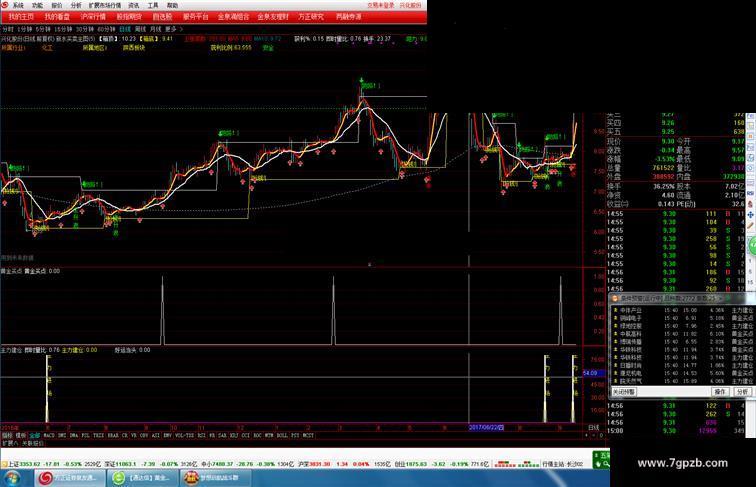Click green 五档 button at bottom right

coord(601,459)
